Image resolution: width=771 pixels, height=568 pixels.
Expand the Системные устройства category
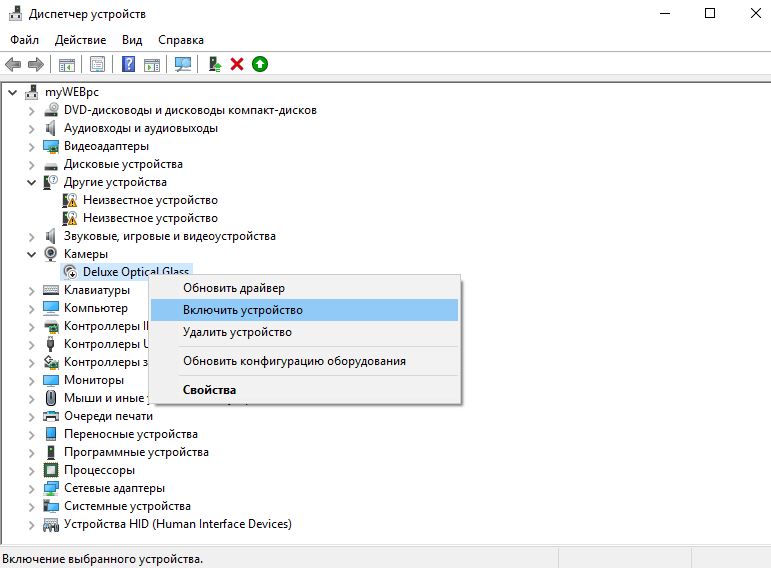click(31, 507)
